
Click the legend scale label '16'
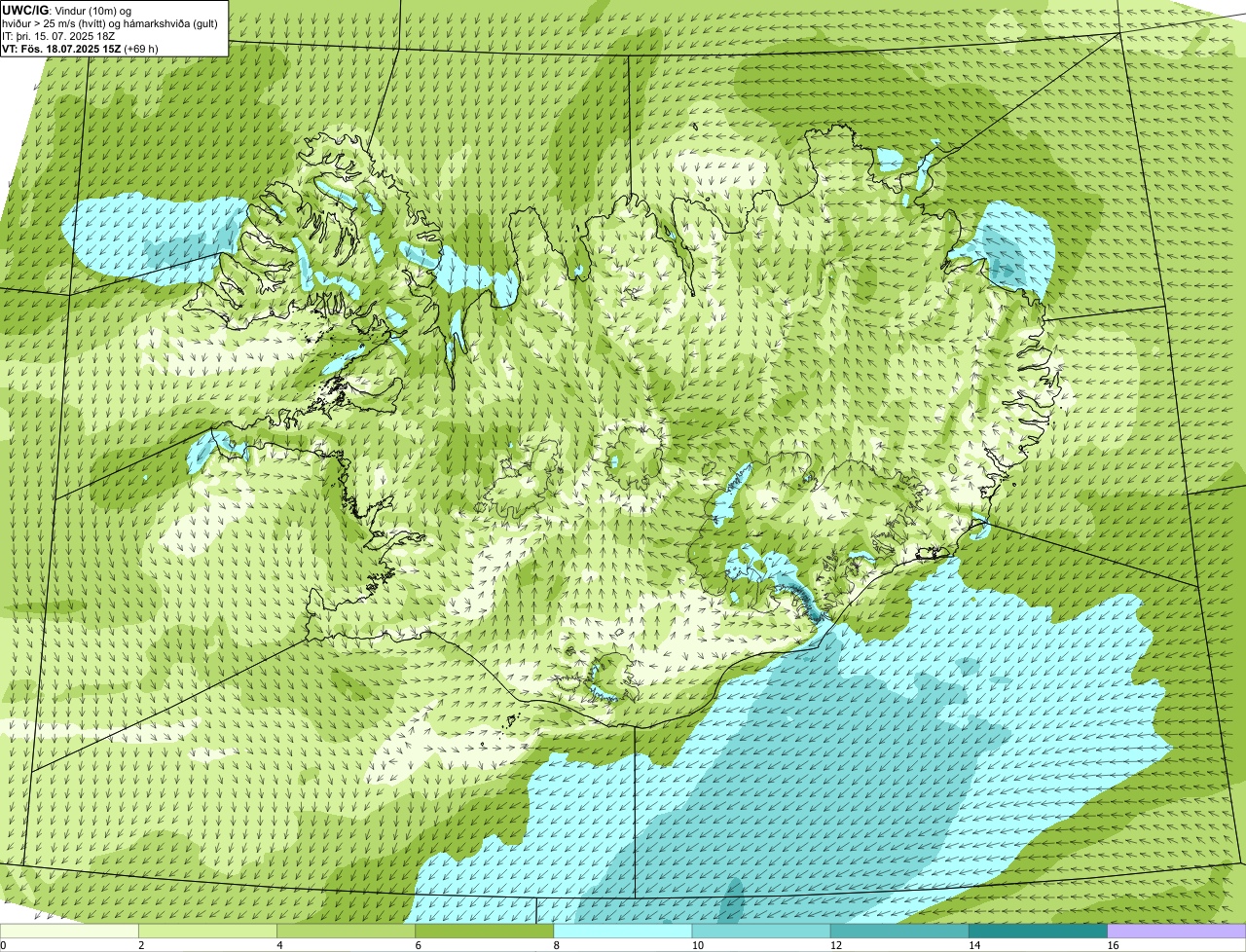[x=1112, y=945]
